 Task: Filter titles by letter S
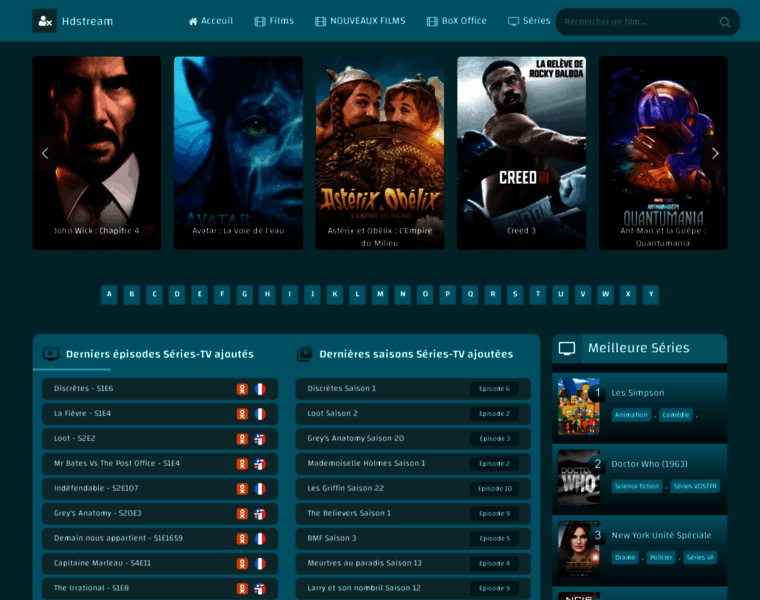pyautogui.click(x=515, y=294)
